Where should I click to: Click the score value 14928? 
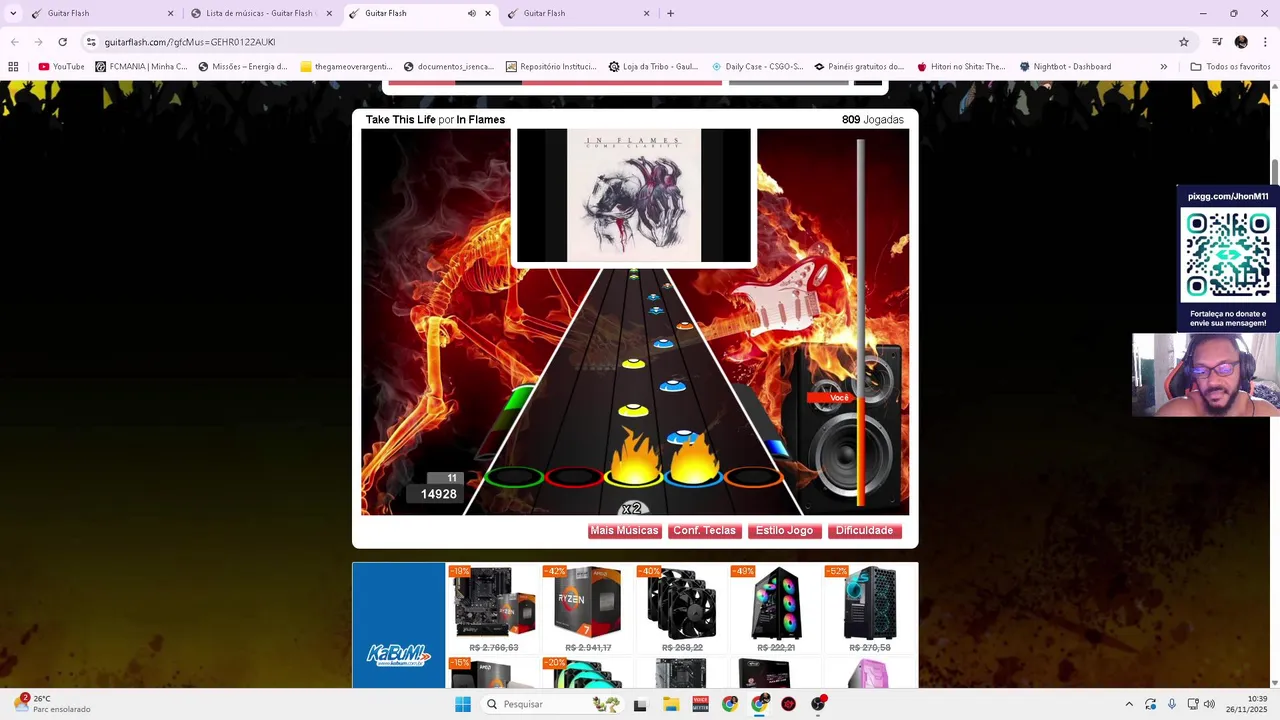click(438, 494)
